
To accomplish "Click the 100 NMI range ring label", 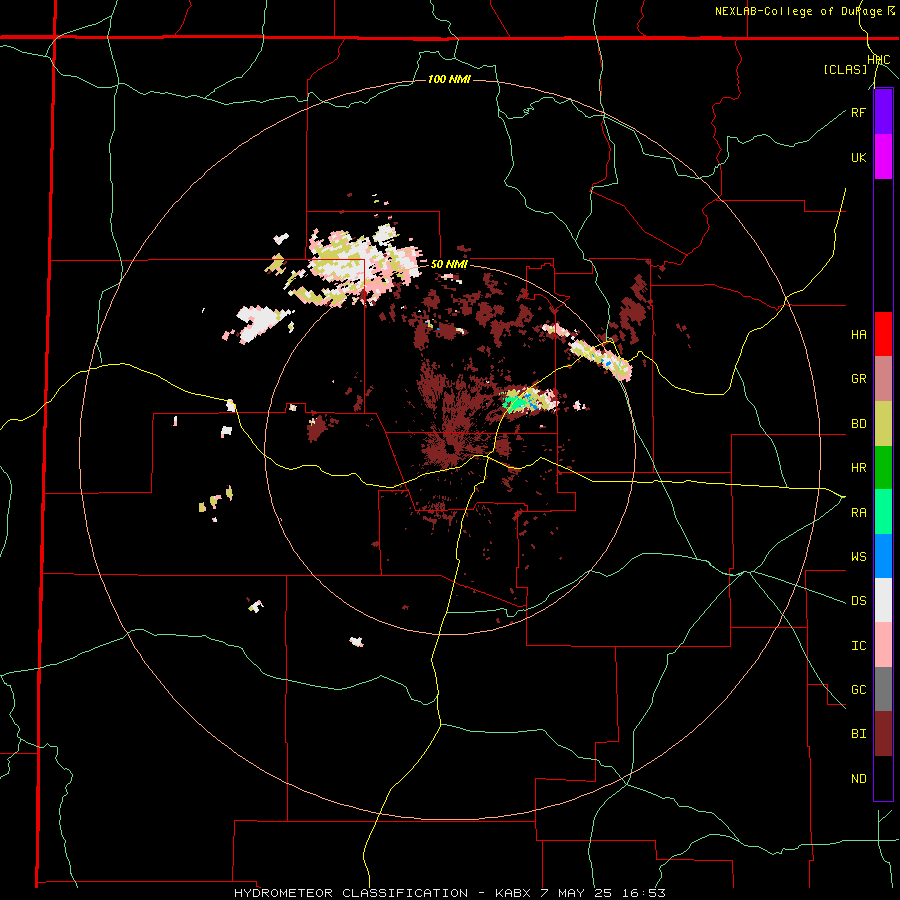I will [449, 79].
